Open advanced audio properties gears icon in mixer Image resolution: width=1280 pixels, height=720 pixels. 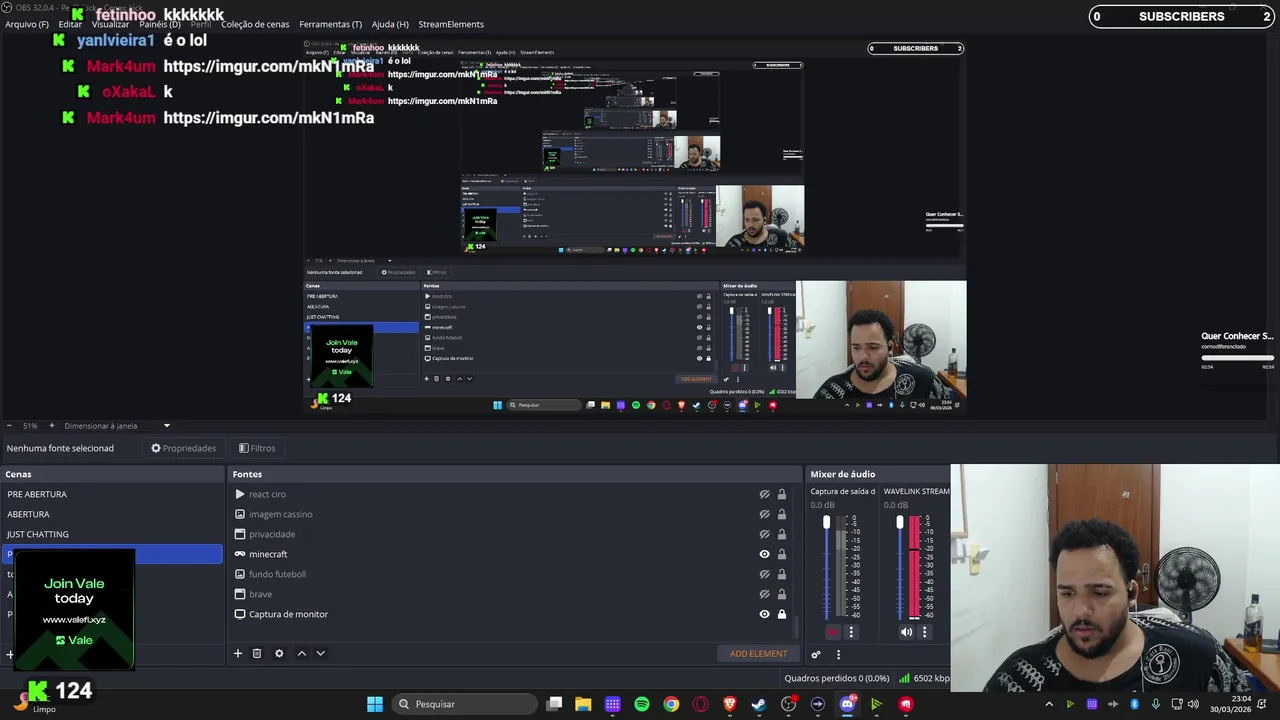(816, 654)
